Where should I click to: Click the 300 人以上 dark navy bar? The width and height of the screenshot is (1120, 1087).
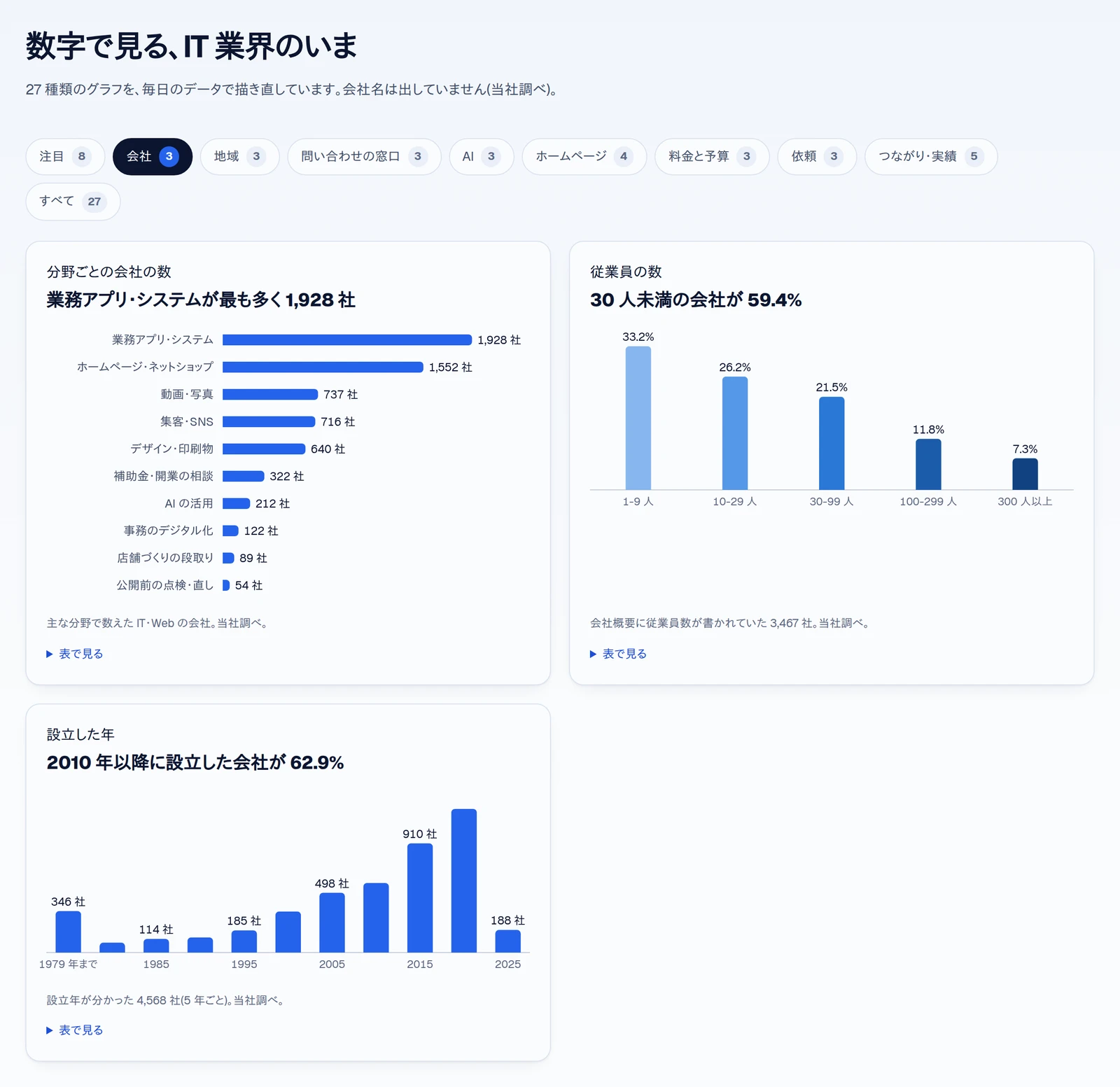point(1025,474)
